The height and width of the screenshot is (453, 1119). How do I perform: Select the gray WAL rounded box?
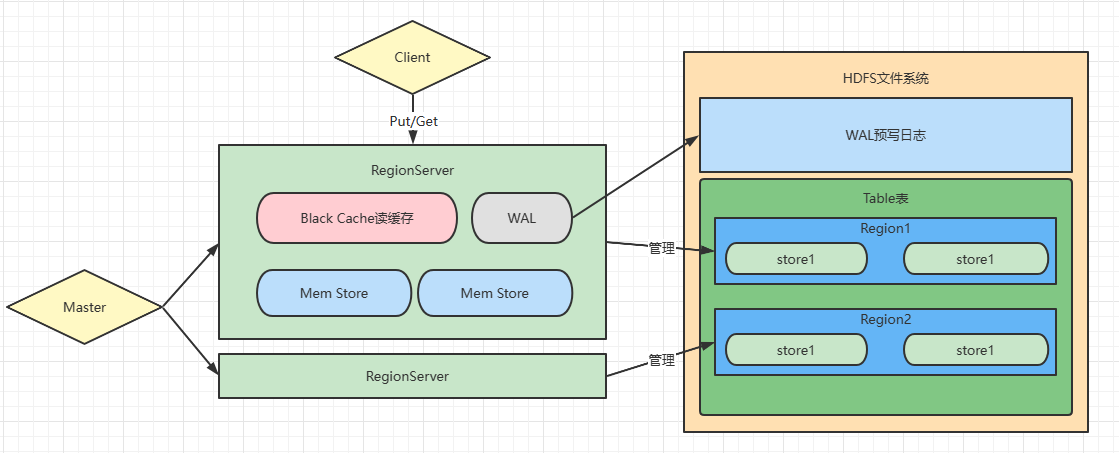(x=522, y=218)
